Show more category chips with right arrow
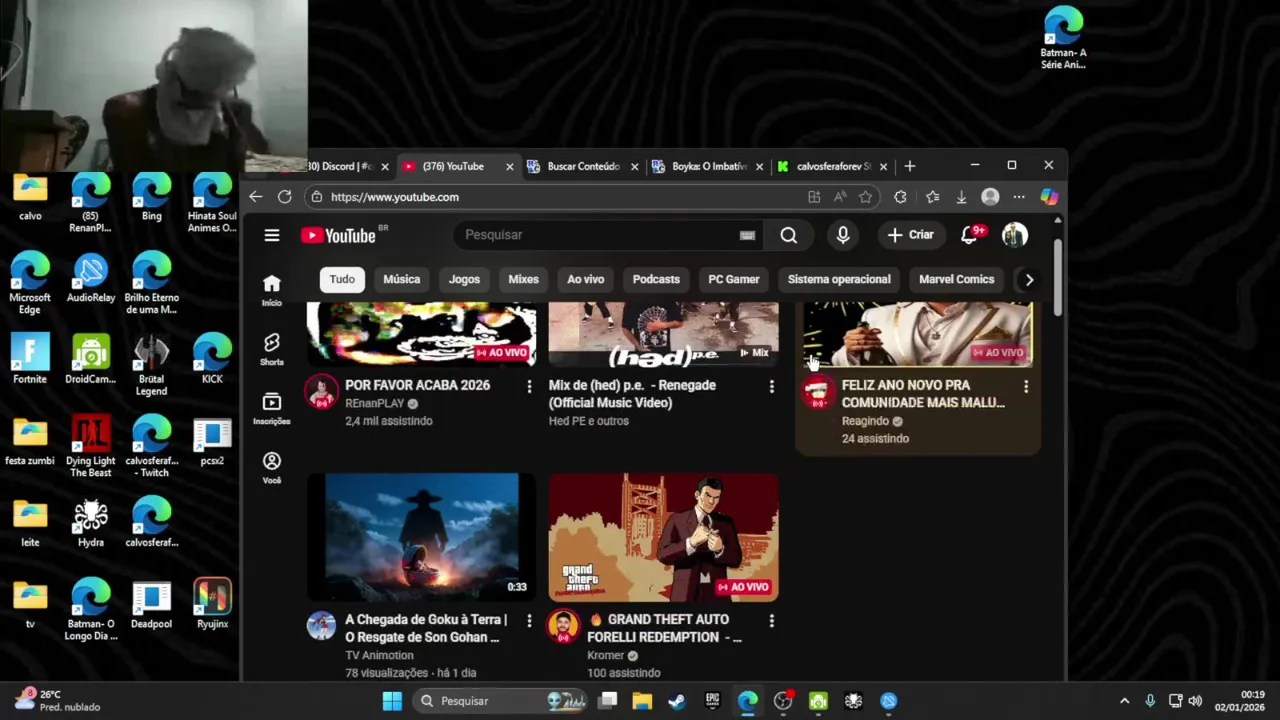 point(1029,280)
